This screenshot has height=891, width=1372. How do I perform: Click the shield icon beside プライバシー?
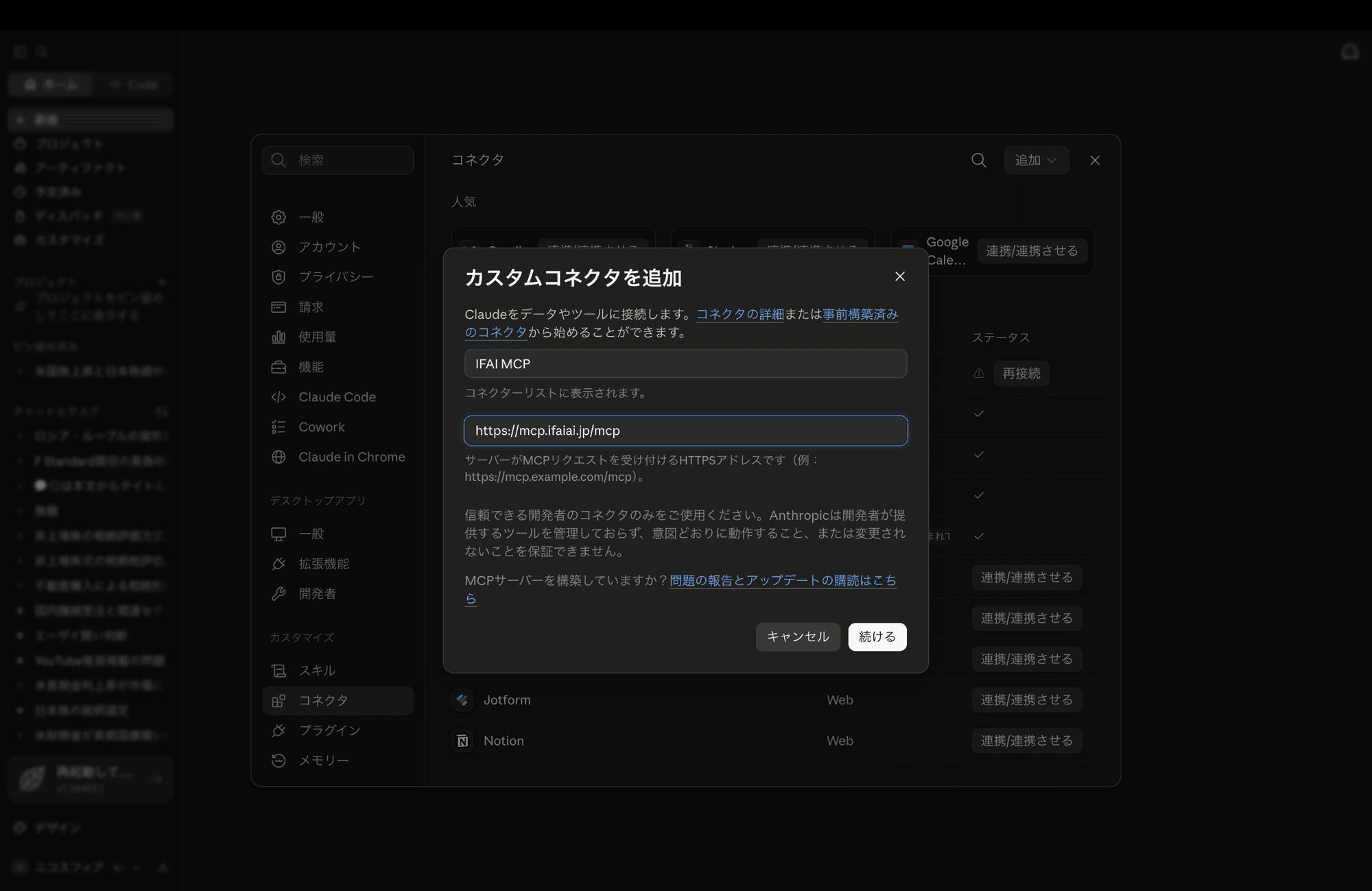[279, 277]
